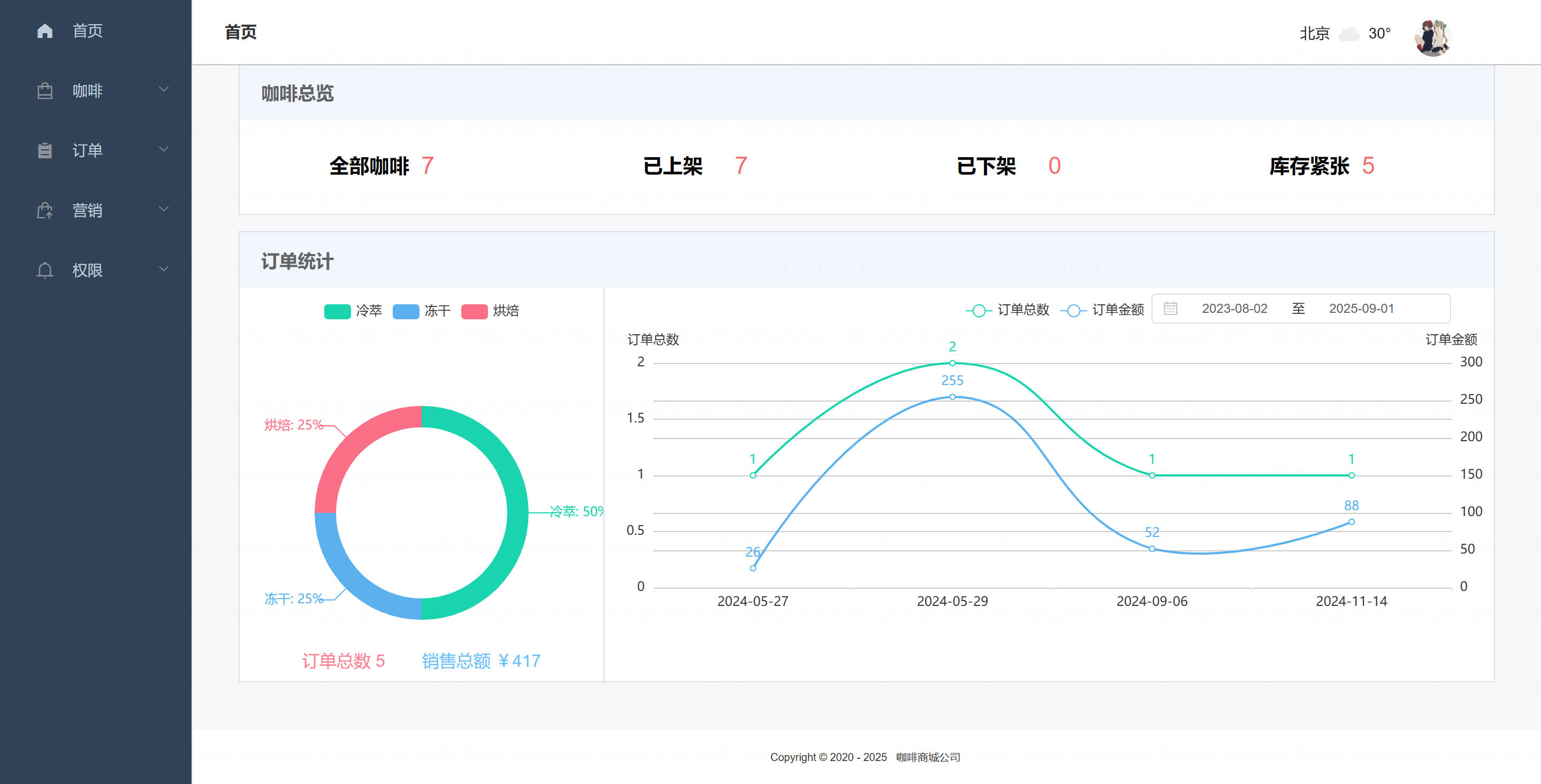Set end date 2025-09-01 field
This screenshot has height=784, width=1541.
coord(1362,309)
